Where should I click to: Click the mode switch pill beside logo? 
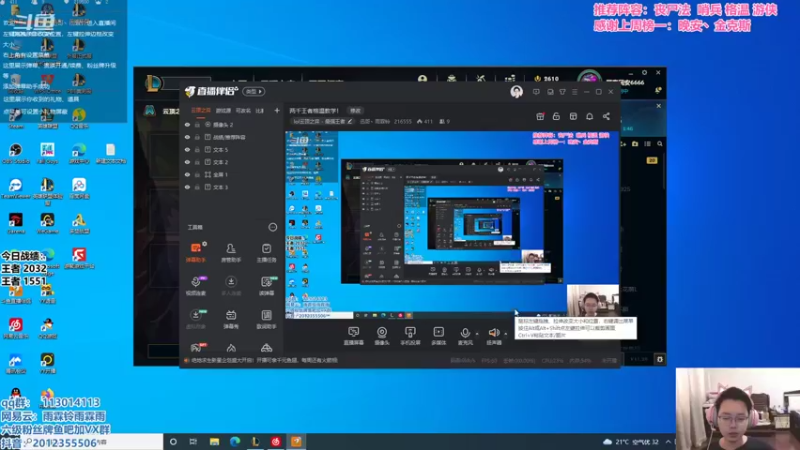click(x=254, y=92)
